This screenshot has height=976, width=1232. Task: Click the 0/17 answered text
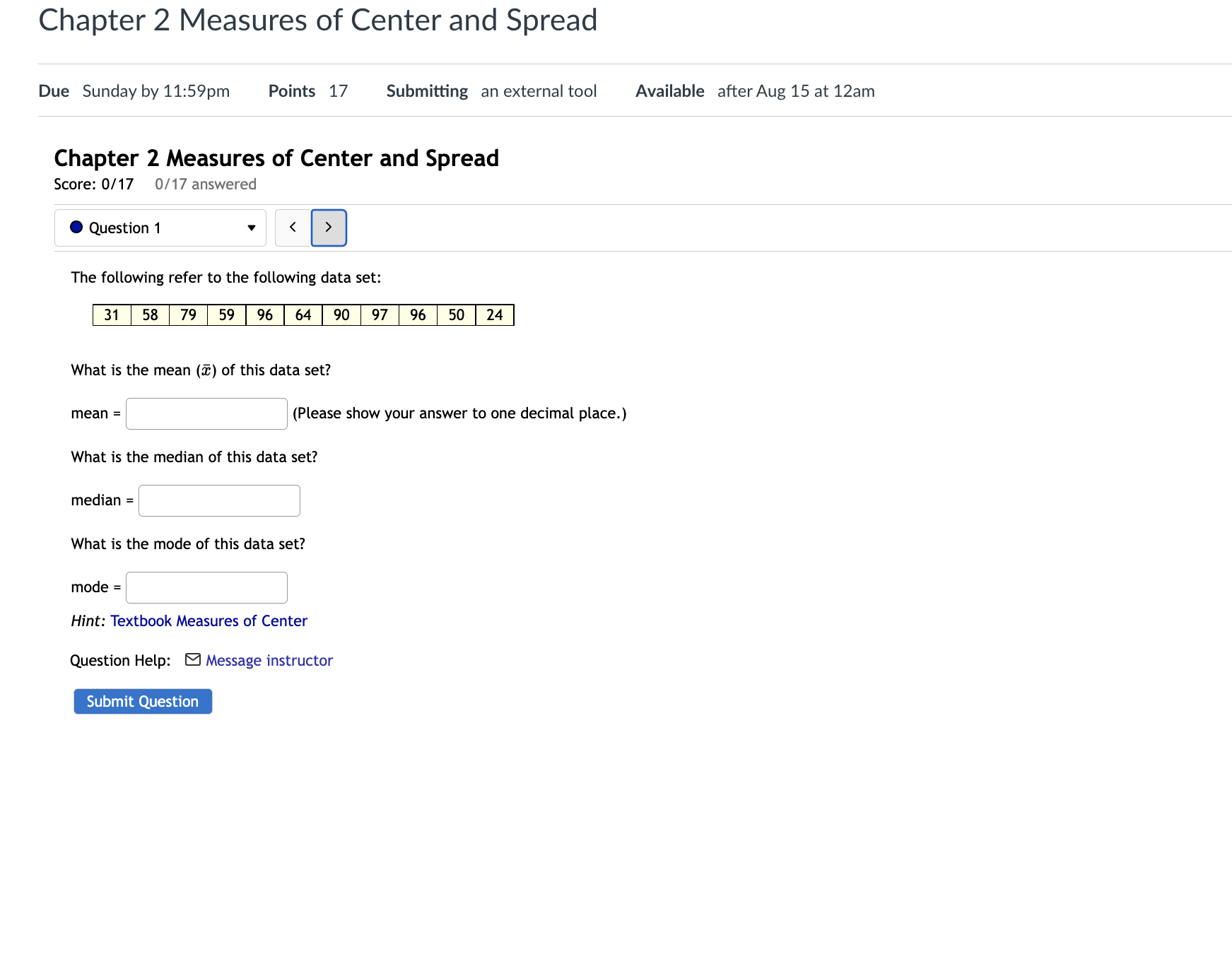pyautogui.click(x=205, y=184)
